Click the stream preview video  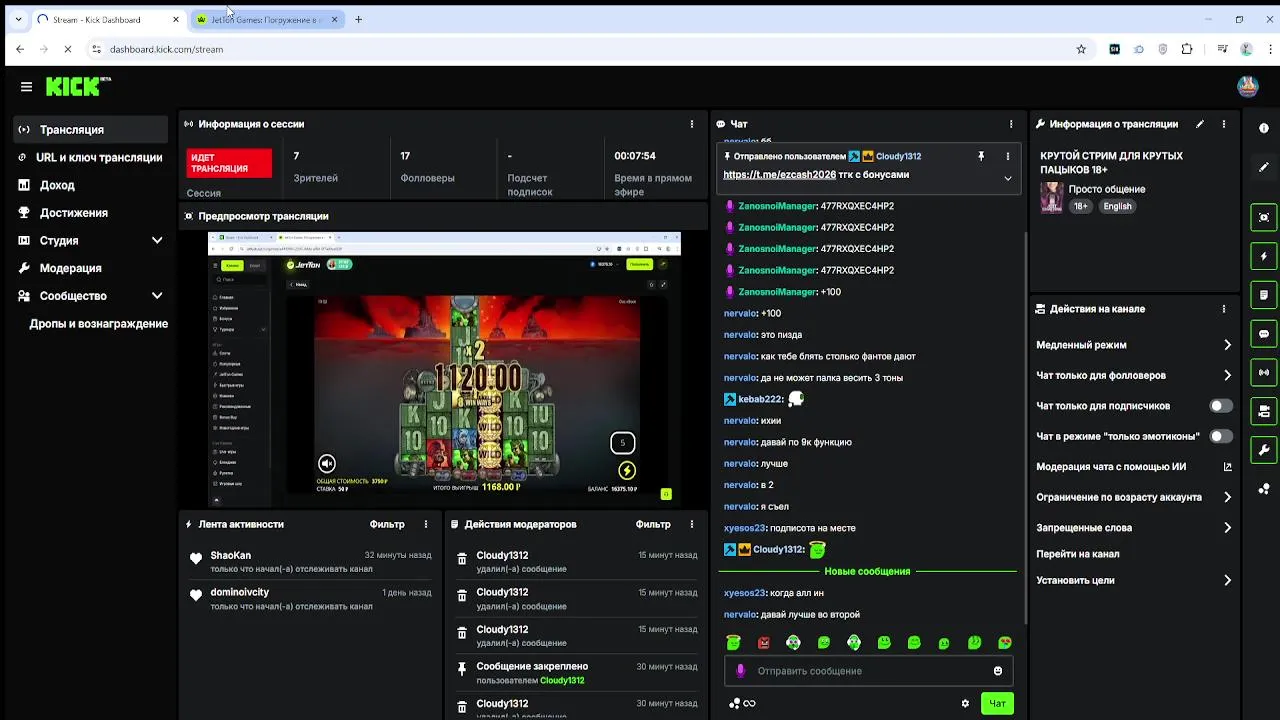click(x=444, y=369)
